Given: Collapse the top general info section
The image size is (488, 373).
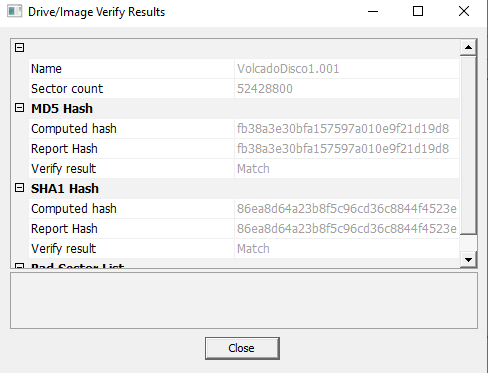Looking at the screenshot, I should [20, 48].
